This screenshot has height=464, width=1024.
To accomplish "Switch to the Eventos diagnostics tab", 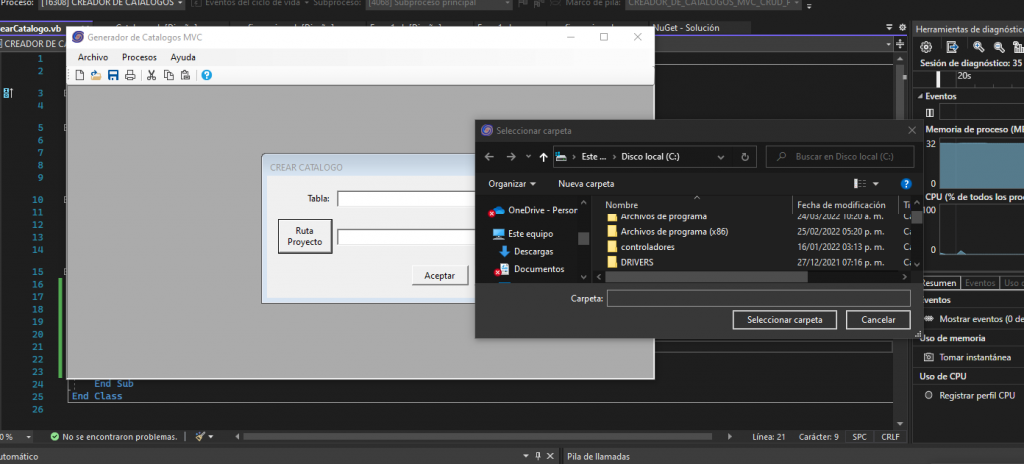I will [979, 283].
